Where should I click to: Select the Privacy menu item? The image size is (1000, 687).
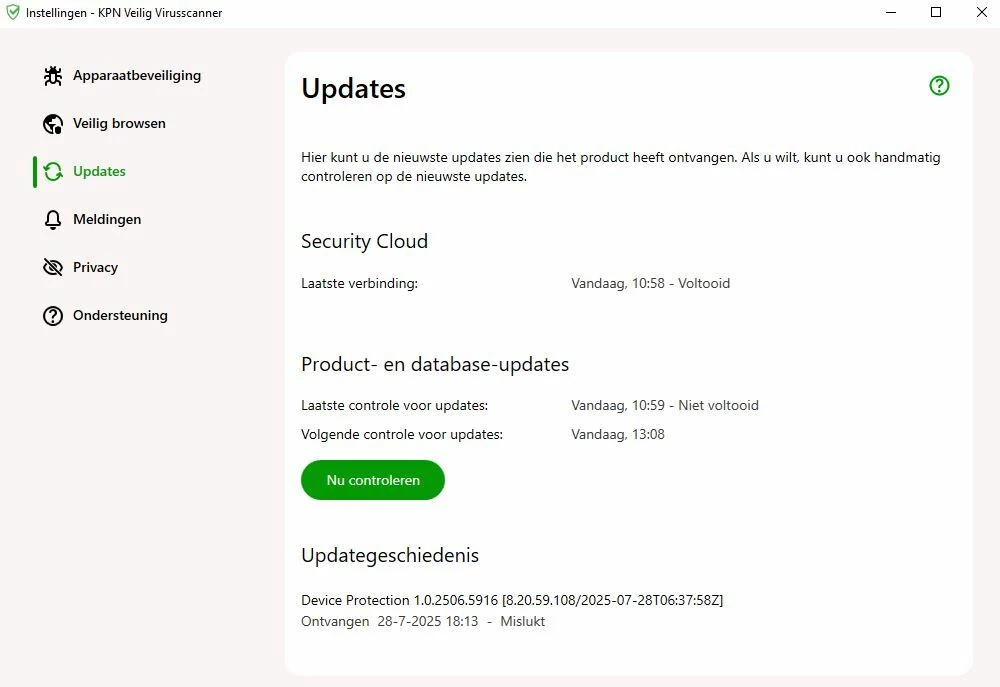click(x=95, y=268)
